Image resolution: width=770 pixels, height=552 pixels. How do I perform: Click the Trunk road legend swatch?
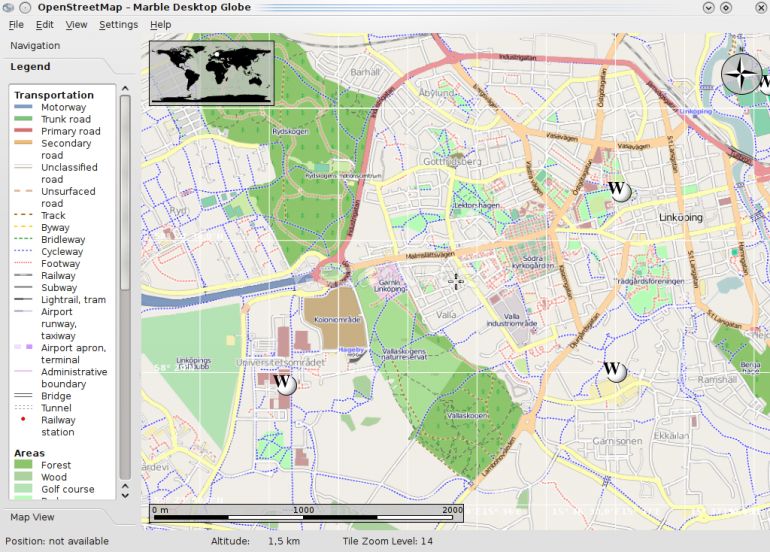23,119
